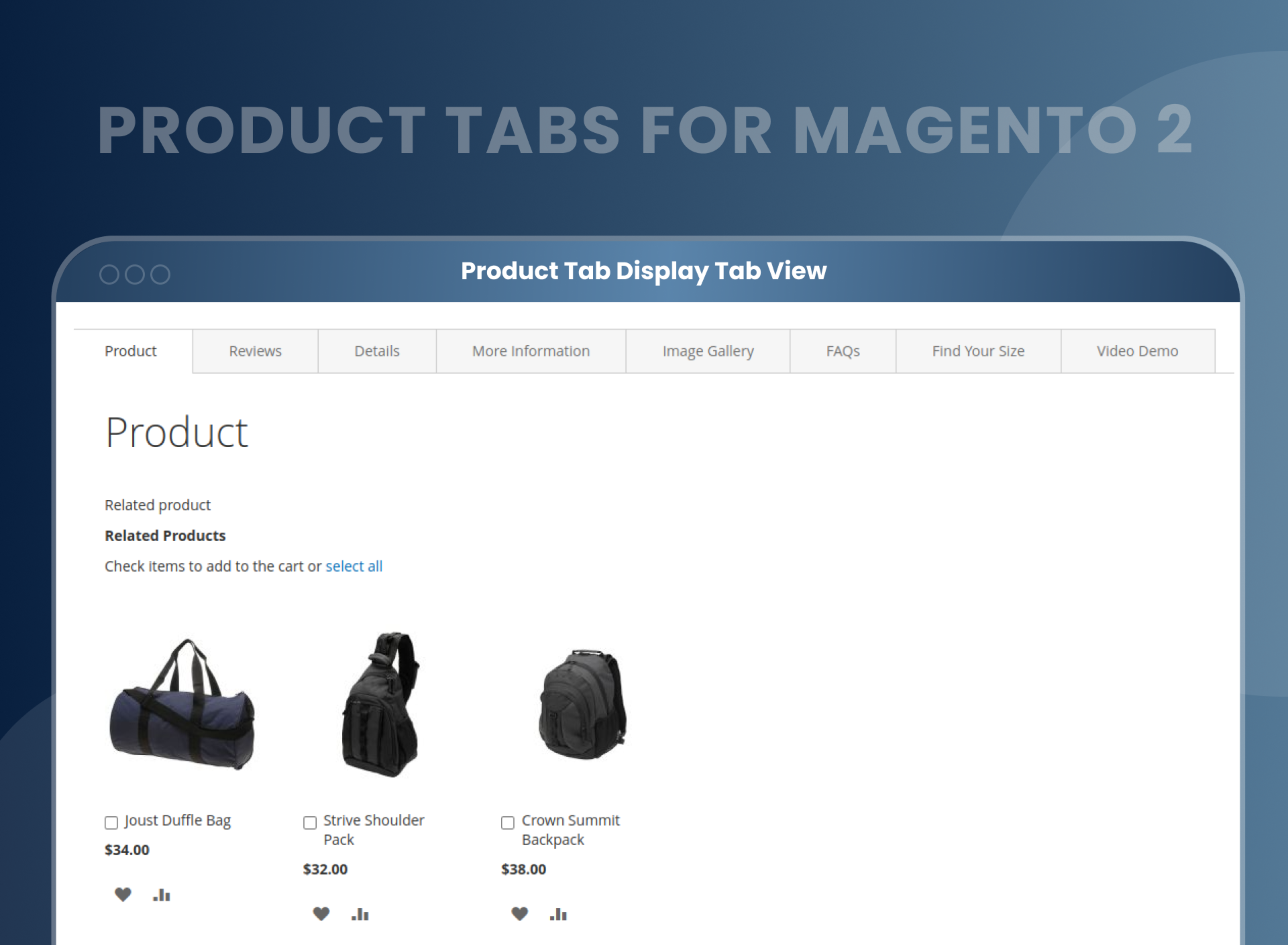Open the Video Demo tab
Screen dimensions: 1288x945
coord(1137,351)
